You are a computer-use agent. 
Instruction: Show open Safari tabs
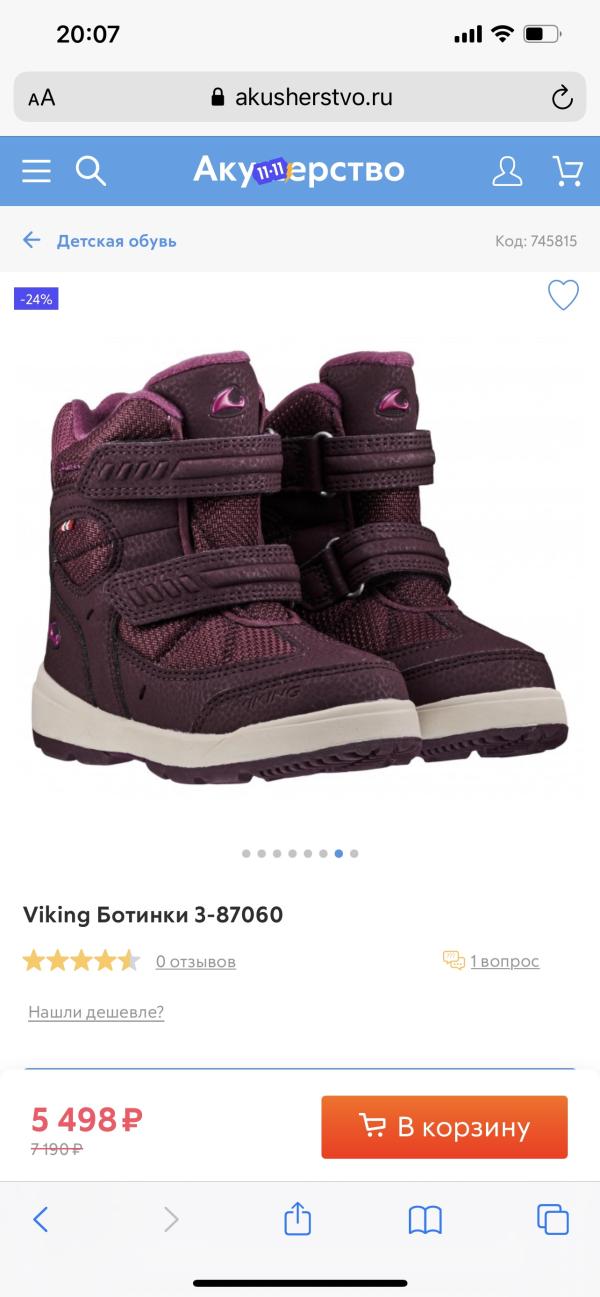click(553, 1219)
